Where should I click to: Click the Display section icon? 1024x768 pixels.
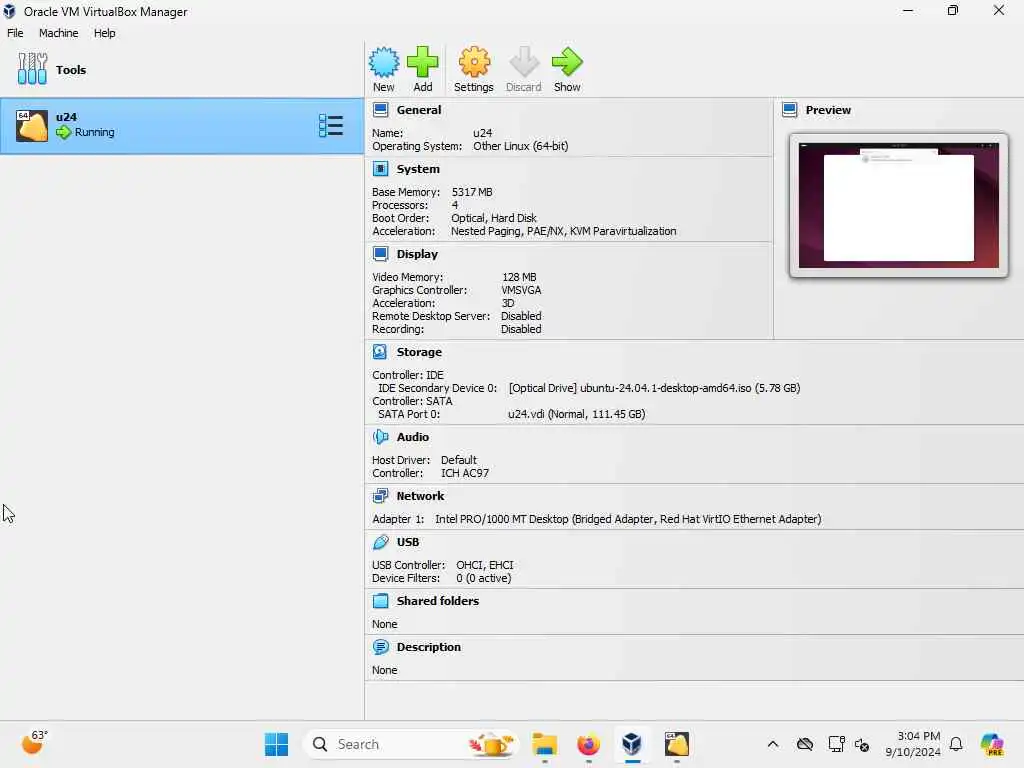[381, 253]
